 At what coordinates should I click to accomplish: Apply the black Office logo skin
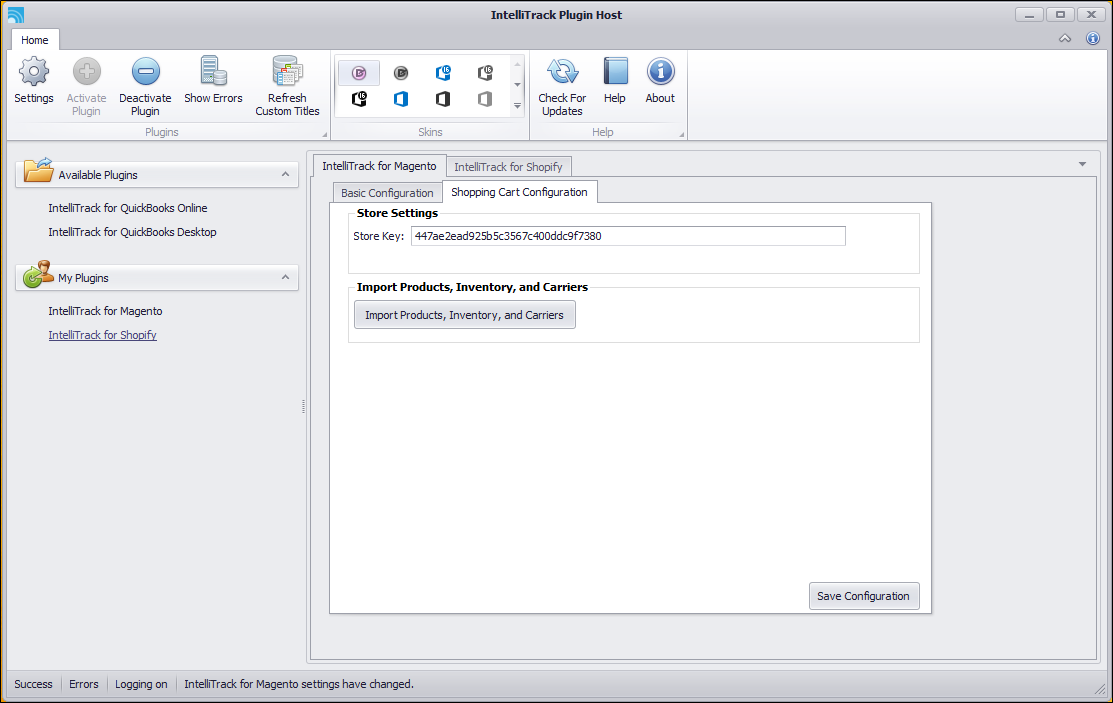[443, 99]
